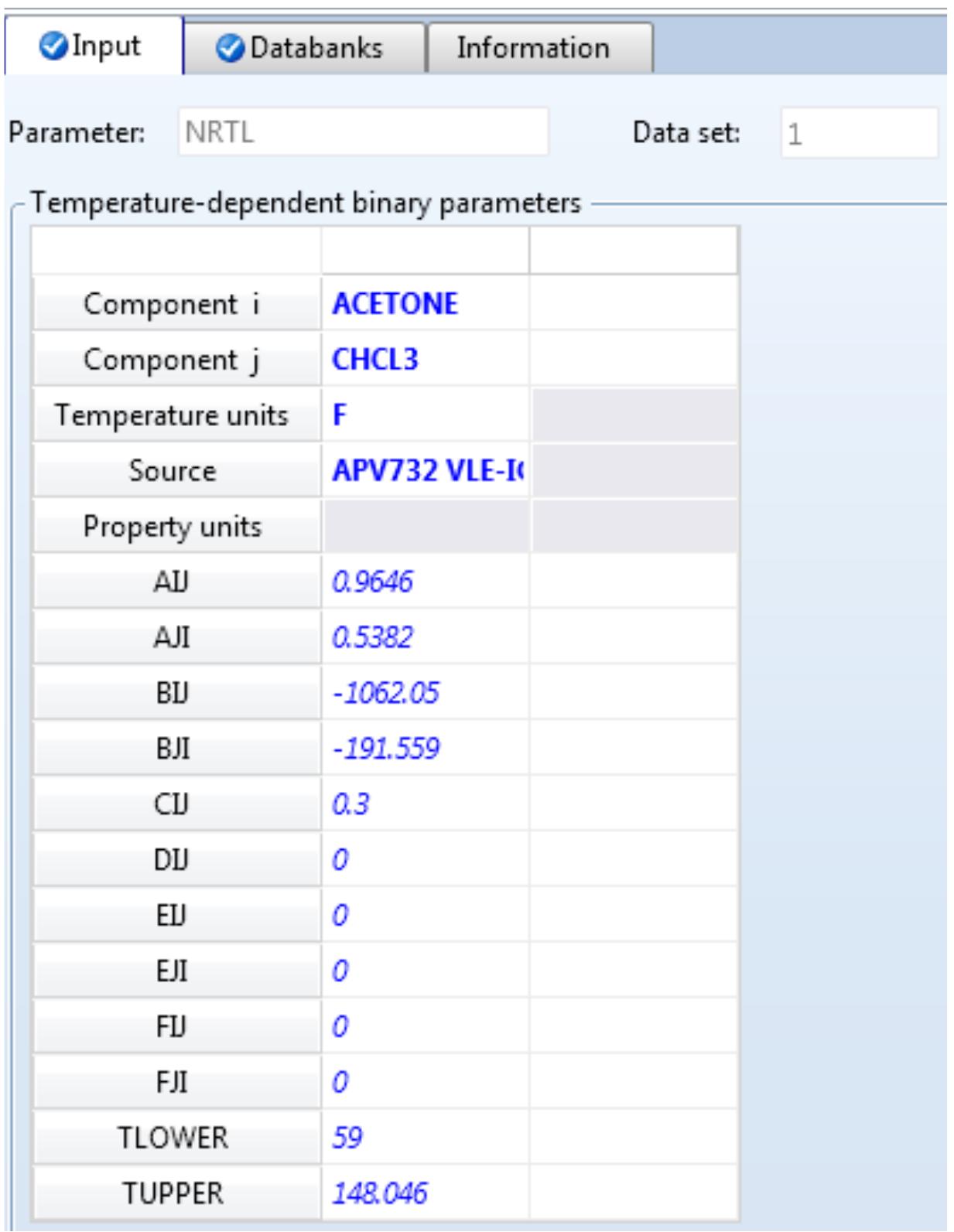Click the APV732 VLE source cell
The width and height of the screenshot is (954, 1232).
425,471
